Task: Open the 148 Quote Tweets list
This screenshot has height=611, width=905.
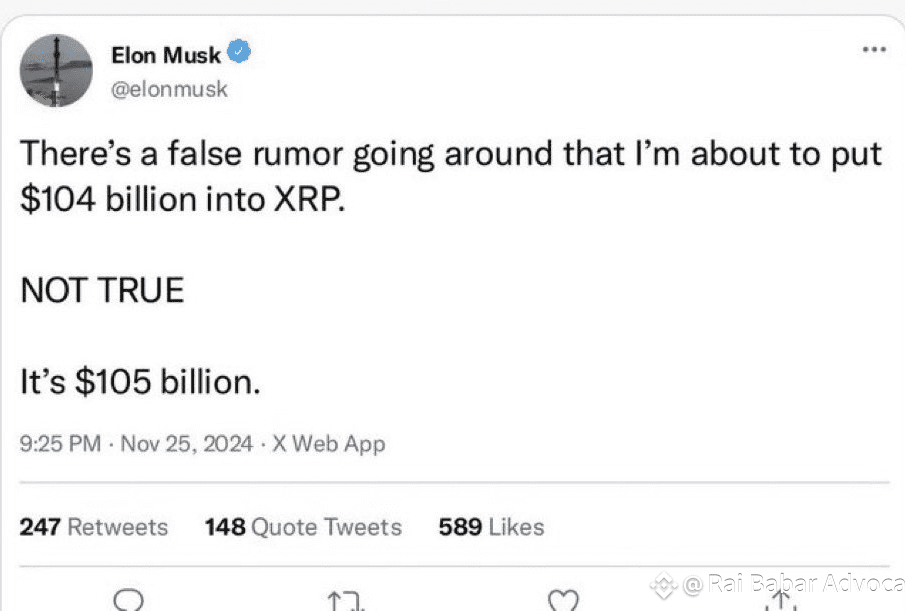Action: 303,527
